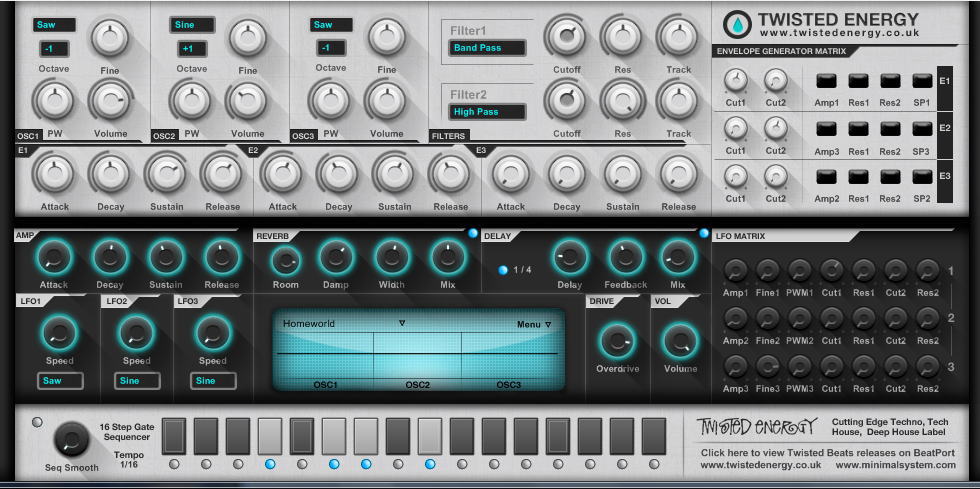Open the Homeworld preset selector arrow
The image size is (980, 489).
[402, 323]
